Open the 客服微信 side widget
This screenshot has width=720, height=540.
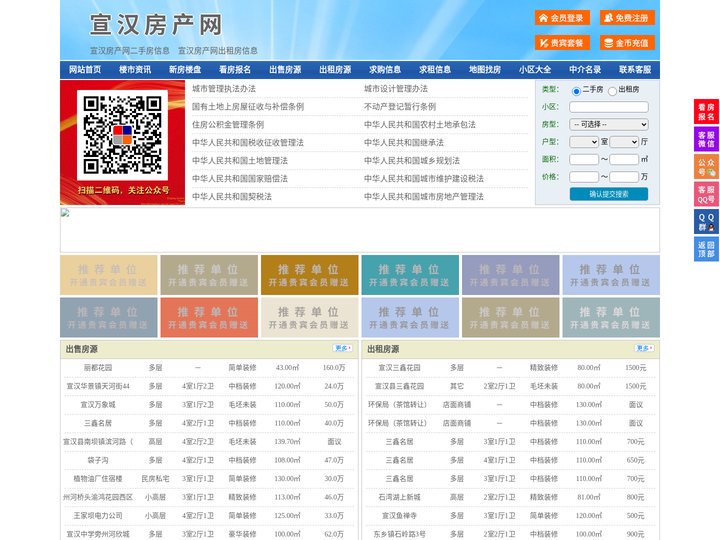click(706, 139)
